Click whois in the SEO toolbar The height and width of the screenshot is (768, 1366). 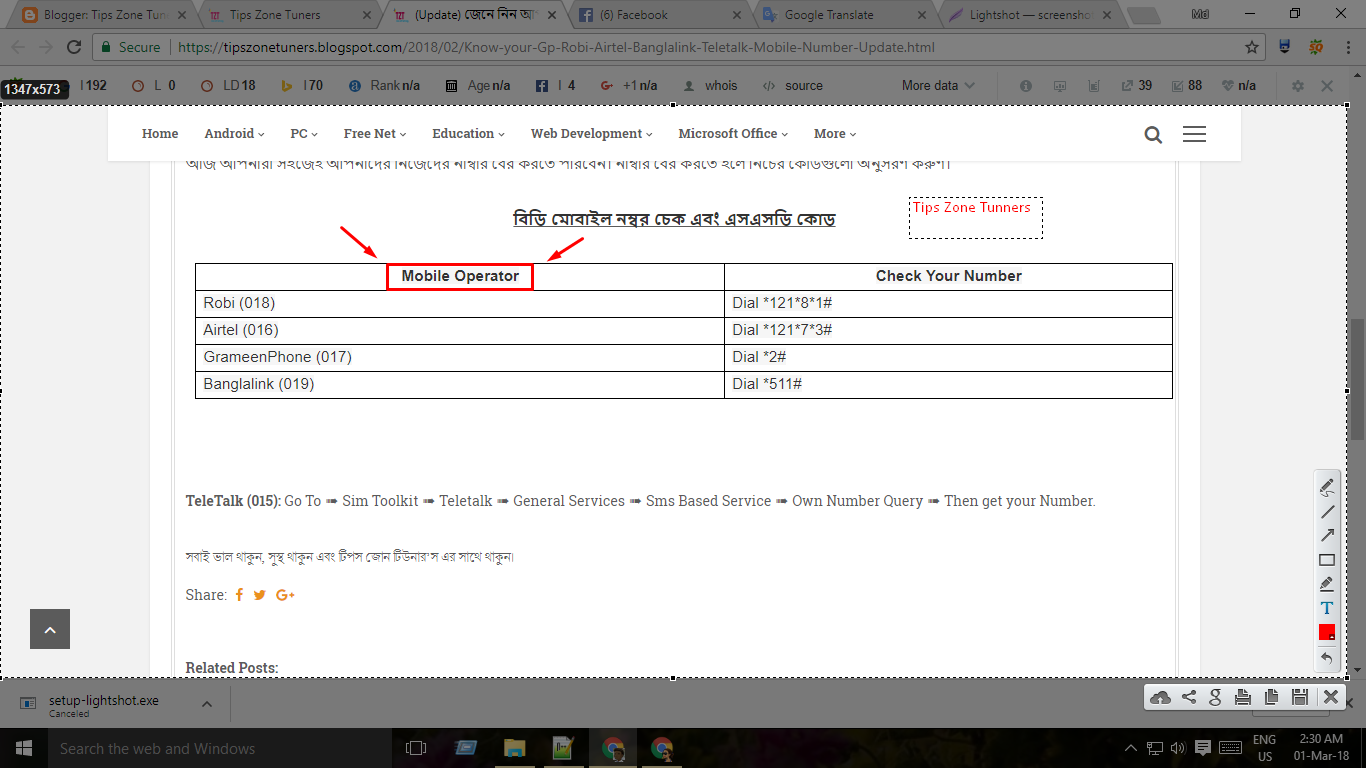[x=709, y=86]
